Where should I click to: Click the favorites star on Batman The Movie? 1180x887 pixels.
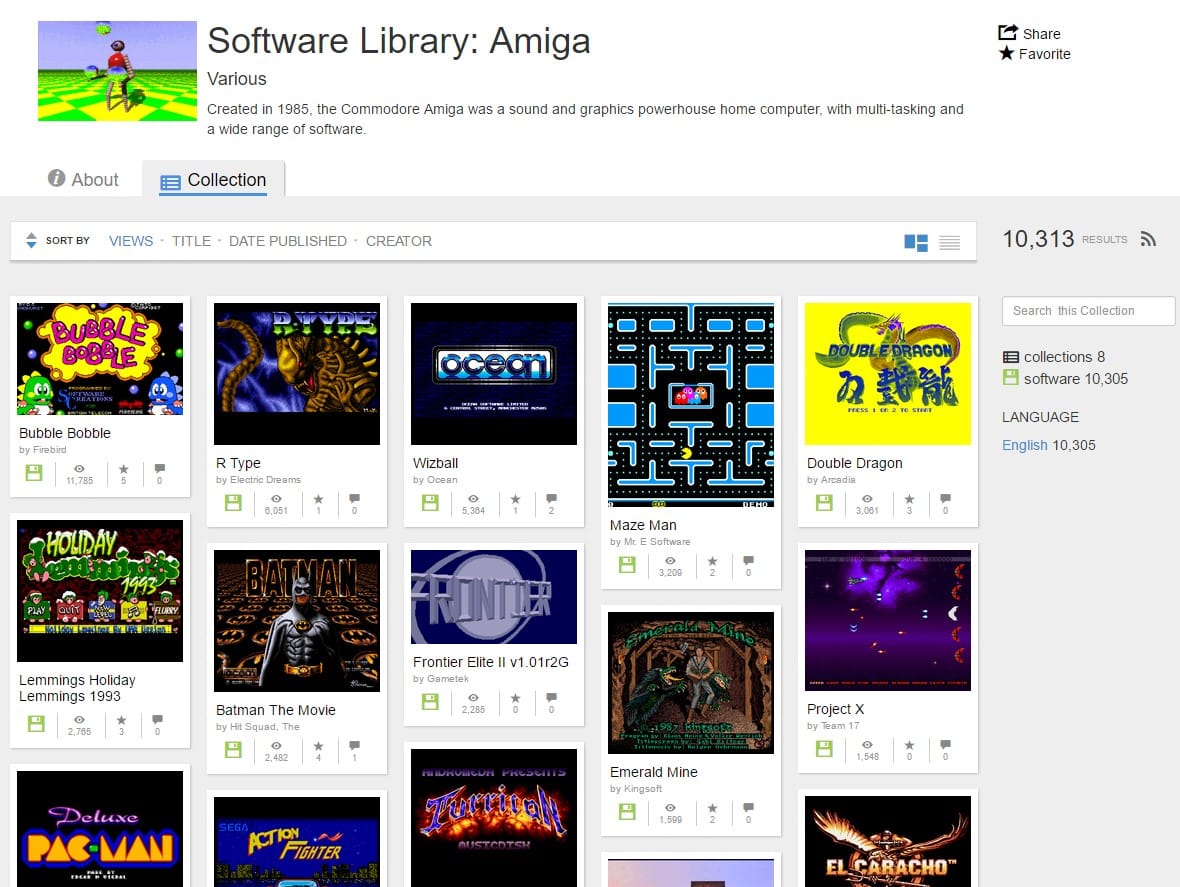pos(318,746)
